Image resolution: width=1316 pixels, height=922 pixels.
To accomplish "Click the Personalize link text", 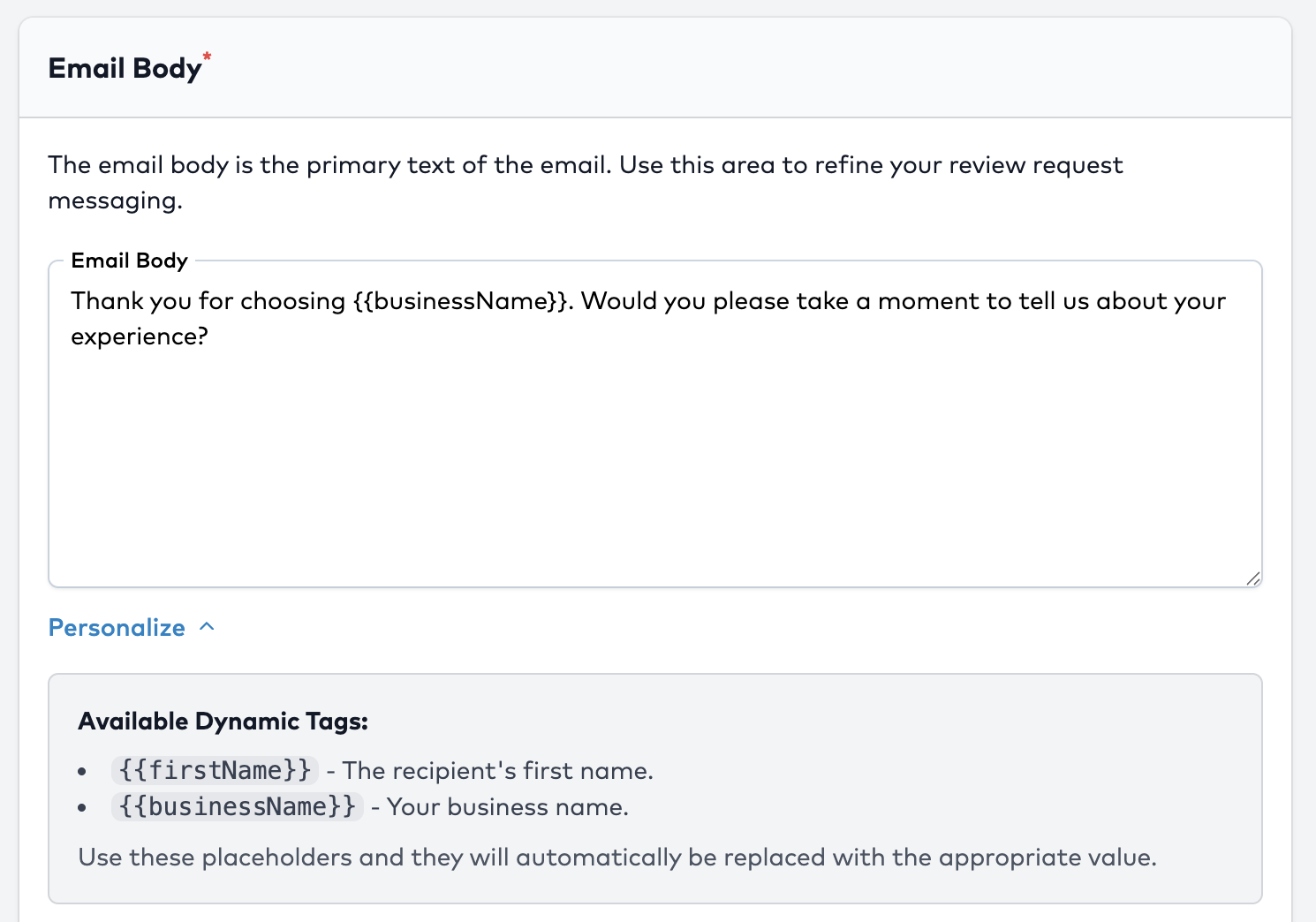I will (x=117, y=628).
